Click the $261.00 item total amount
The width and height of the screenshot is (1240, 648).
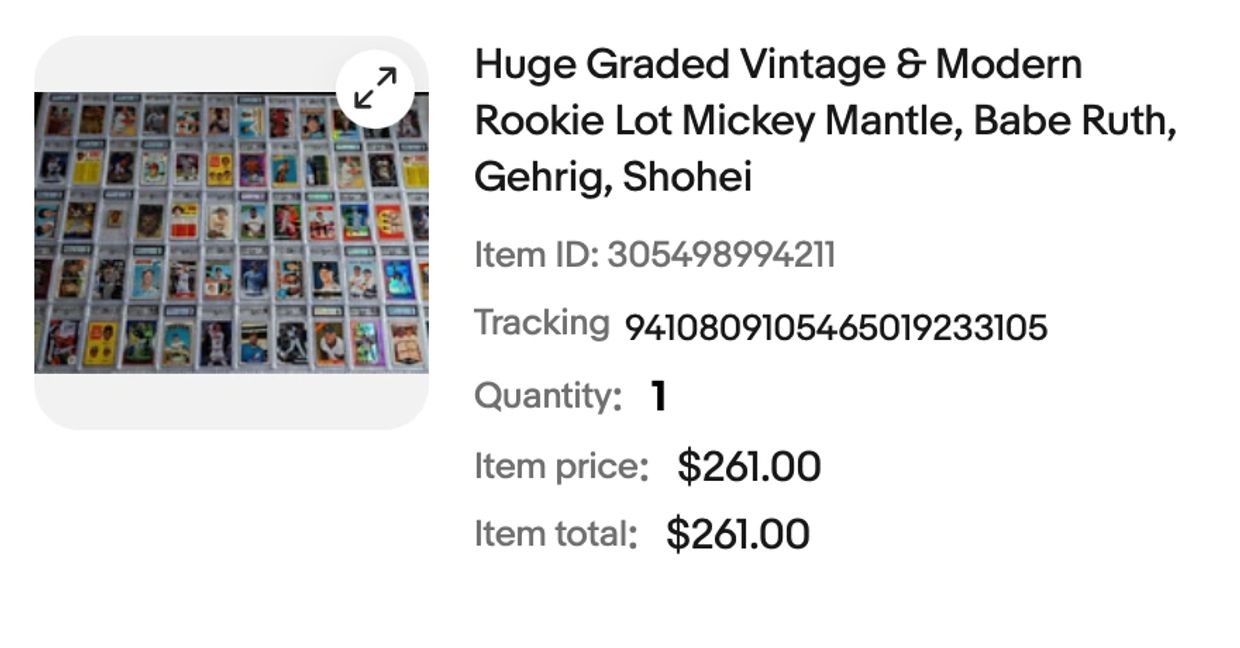tap(738, 534)
